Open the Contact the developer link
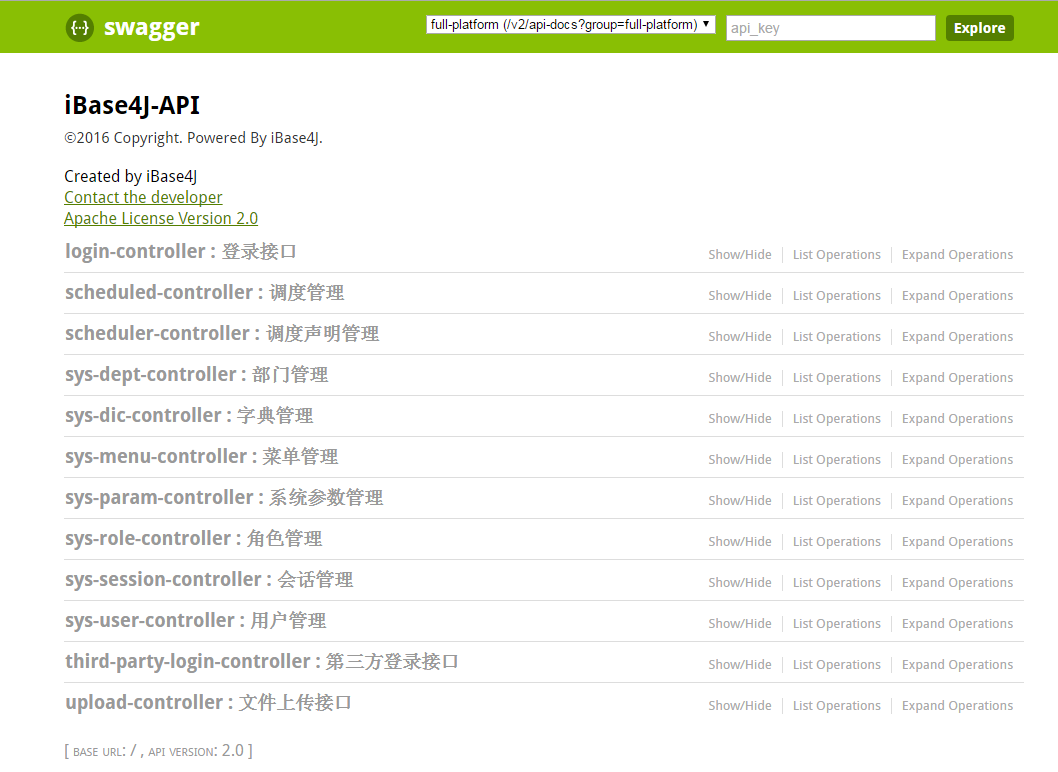The image size is (1058, 772). 143,197
